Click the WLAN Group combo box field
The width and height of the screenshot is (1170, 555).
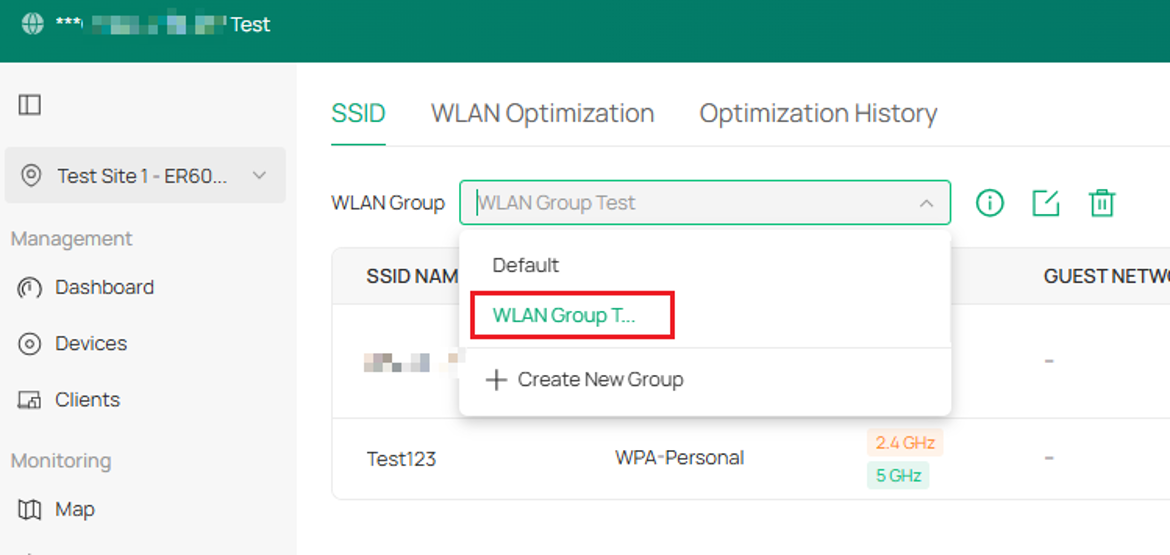(x=705, y=202)
